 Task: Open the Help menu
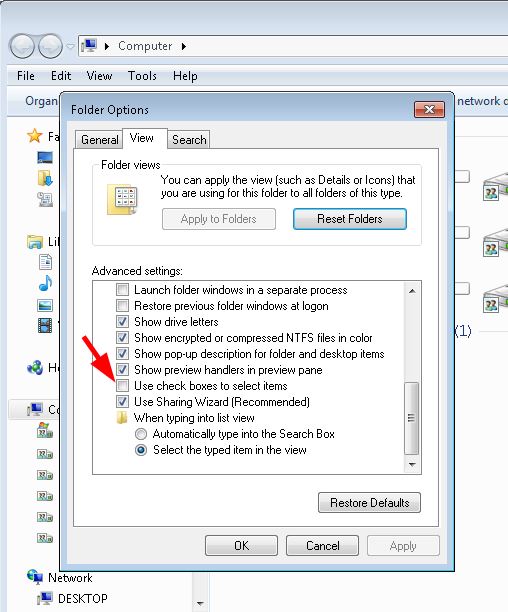(x=185, y=76)
